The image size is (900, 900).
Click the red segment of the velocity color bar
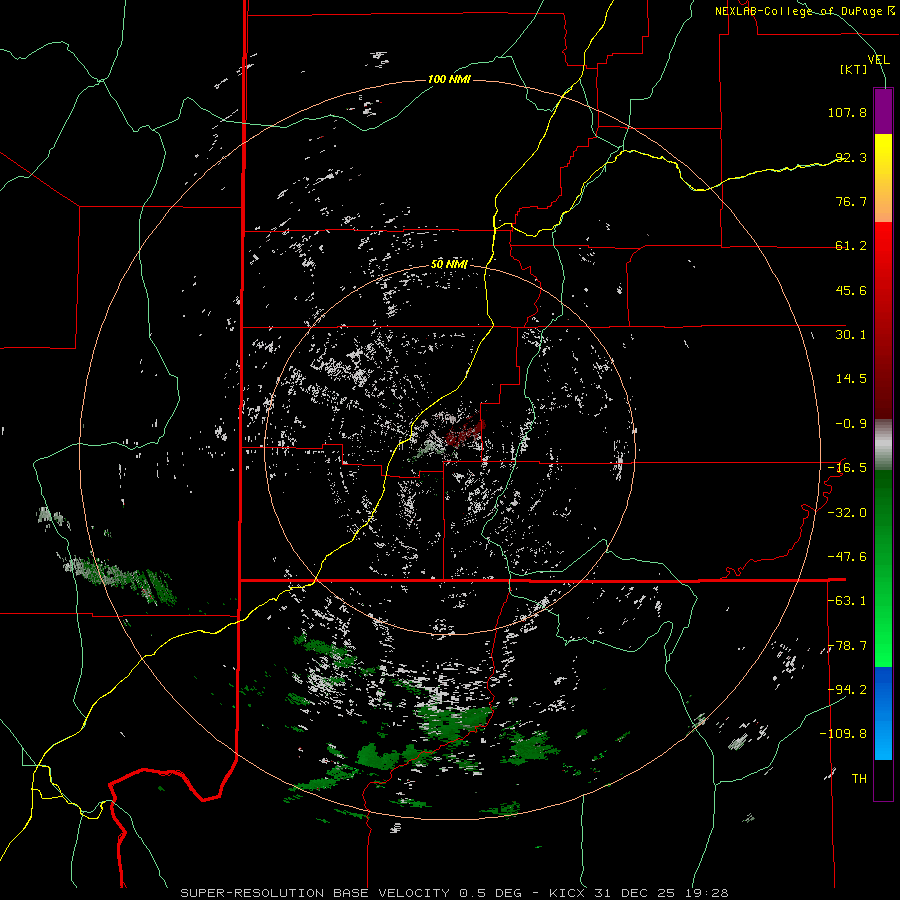coord(883,320)
